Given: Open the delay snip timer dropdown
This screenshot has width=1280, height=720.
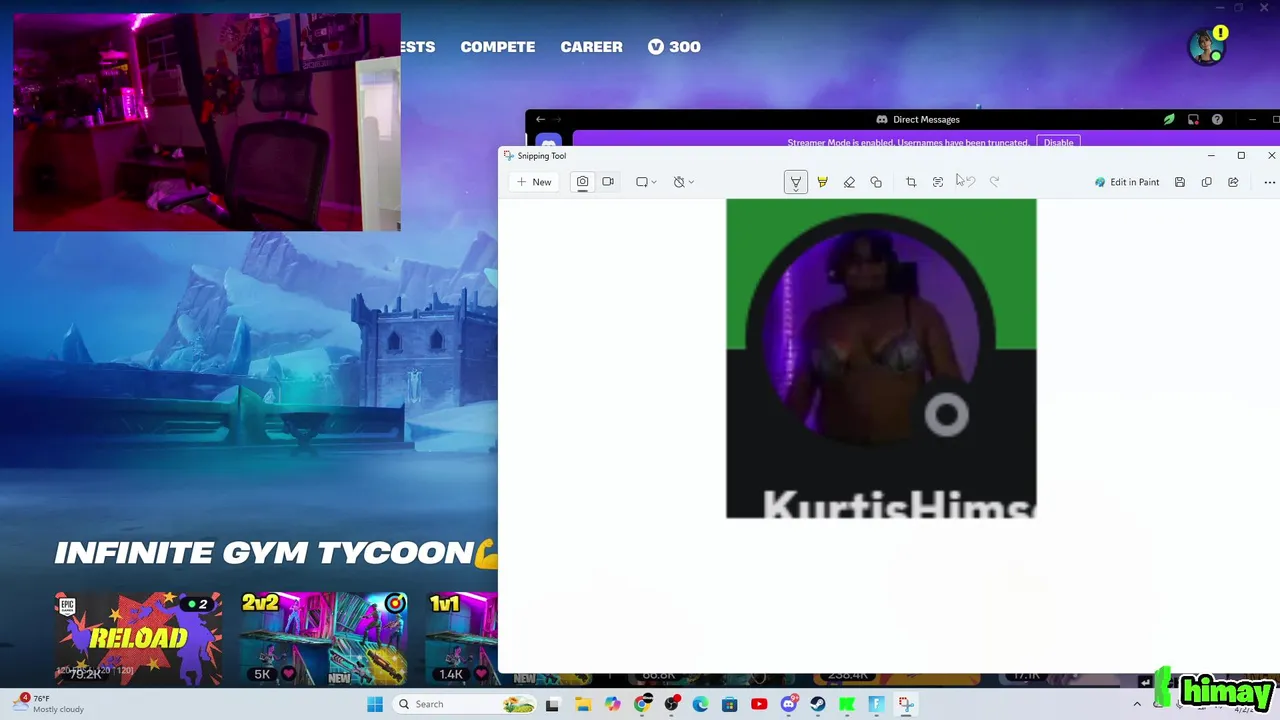Looking at the screenshot, I should pos(683,182).
